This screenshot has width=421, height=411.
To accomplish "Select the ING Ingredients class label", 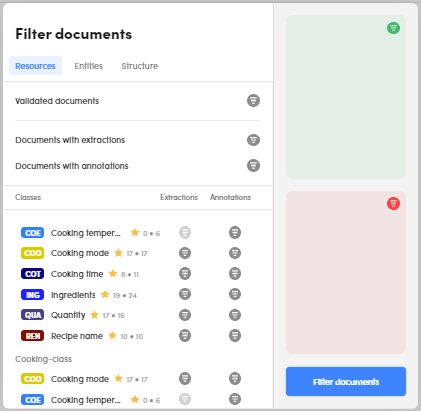I will pos(73,295).
